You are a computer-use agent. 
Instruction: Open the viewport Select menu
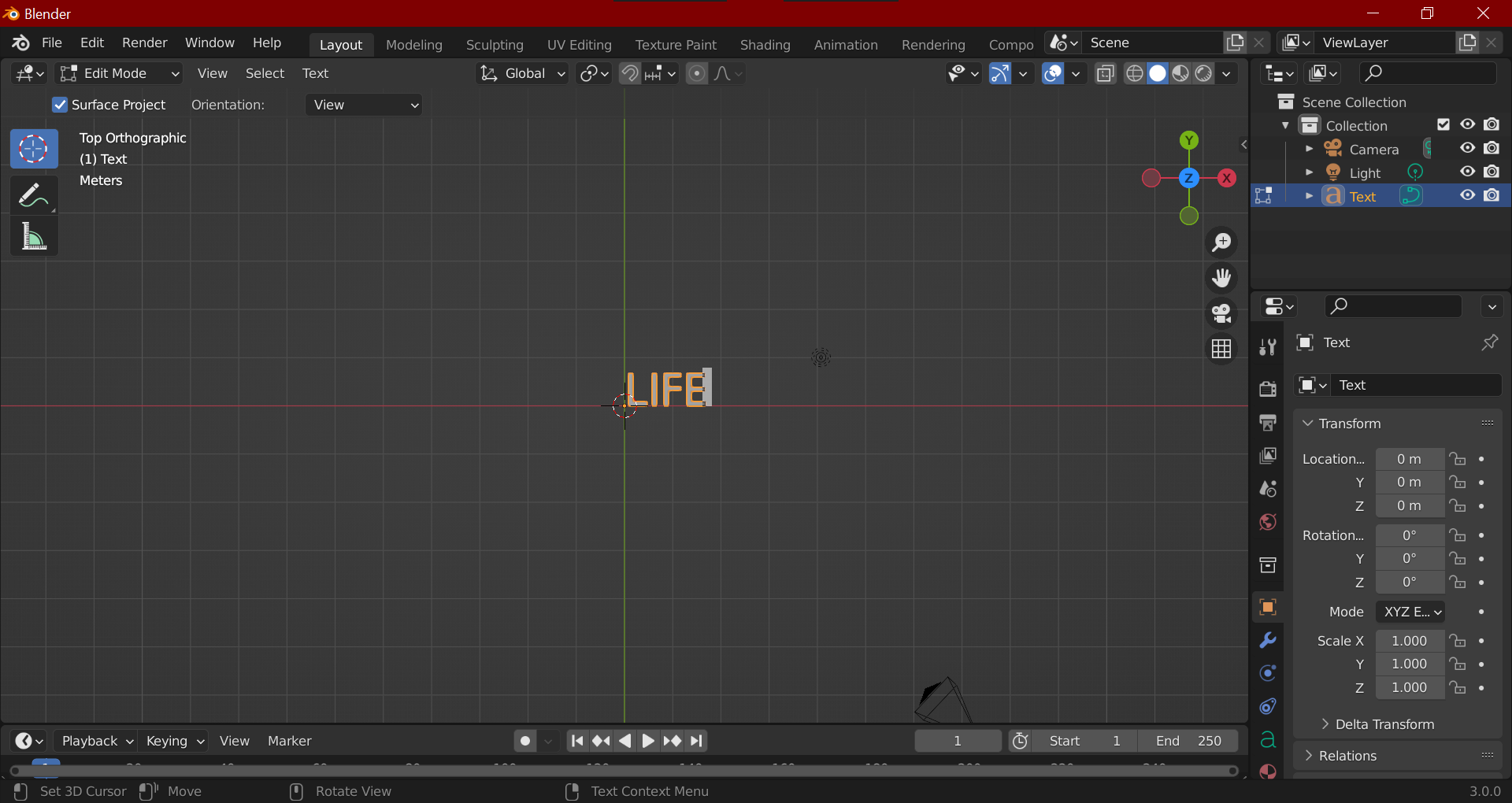(265, 73)
